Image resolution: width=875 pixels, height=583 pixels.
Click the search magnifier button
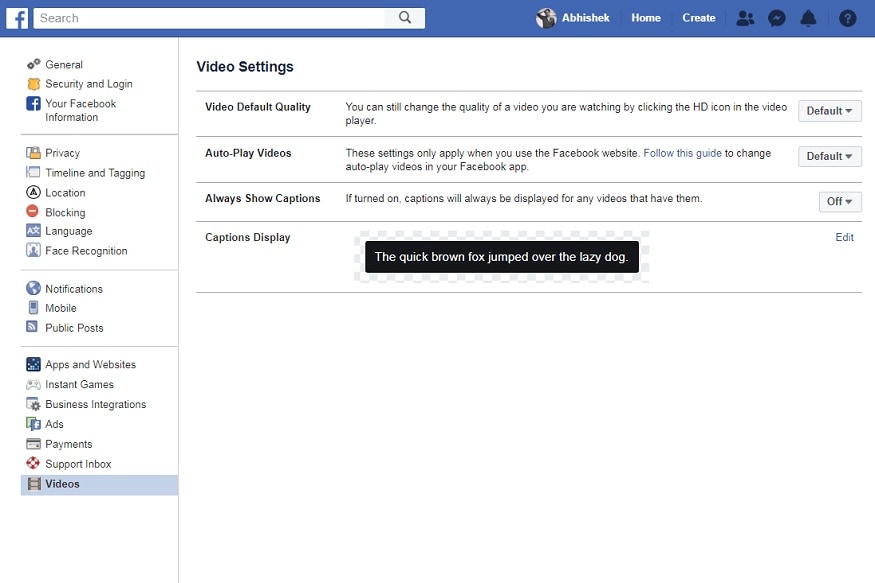(405, 18)
